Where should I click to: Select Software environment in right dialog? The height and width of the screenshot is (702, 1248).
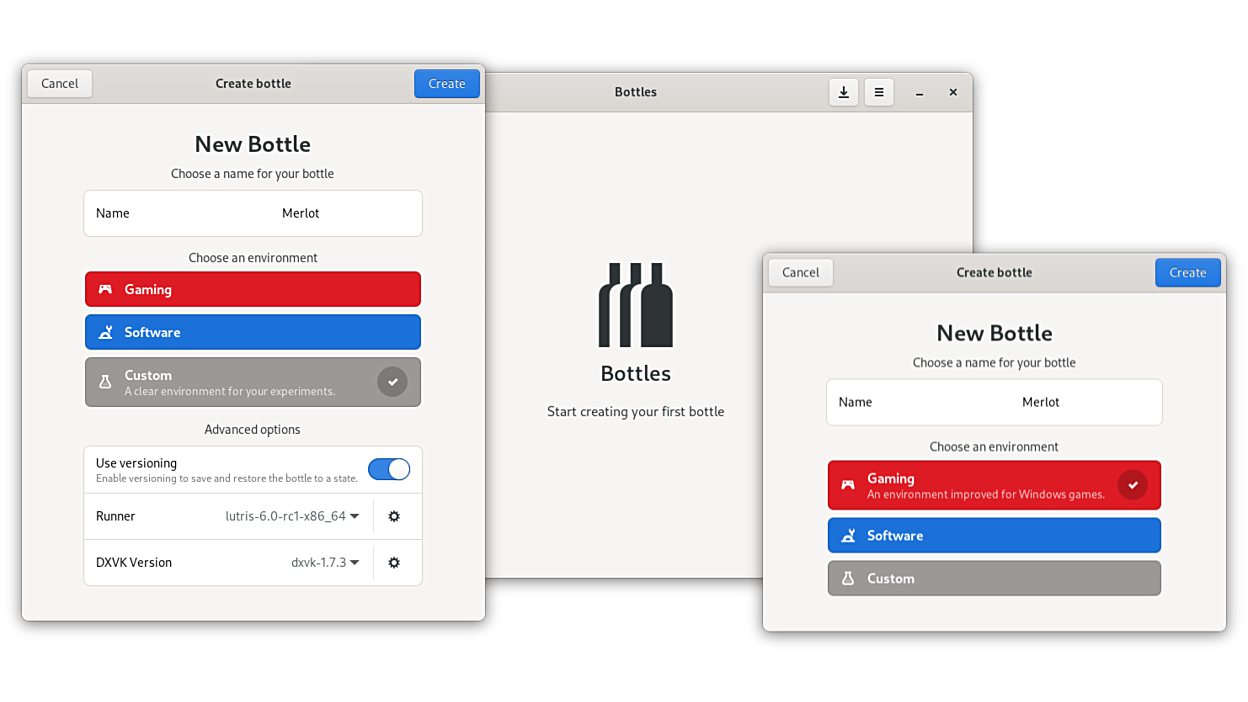tap(994, 536)
